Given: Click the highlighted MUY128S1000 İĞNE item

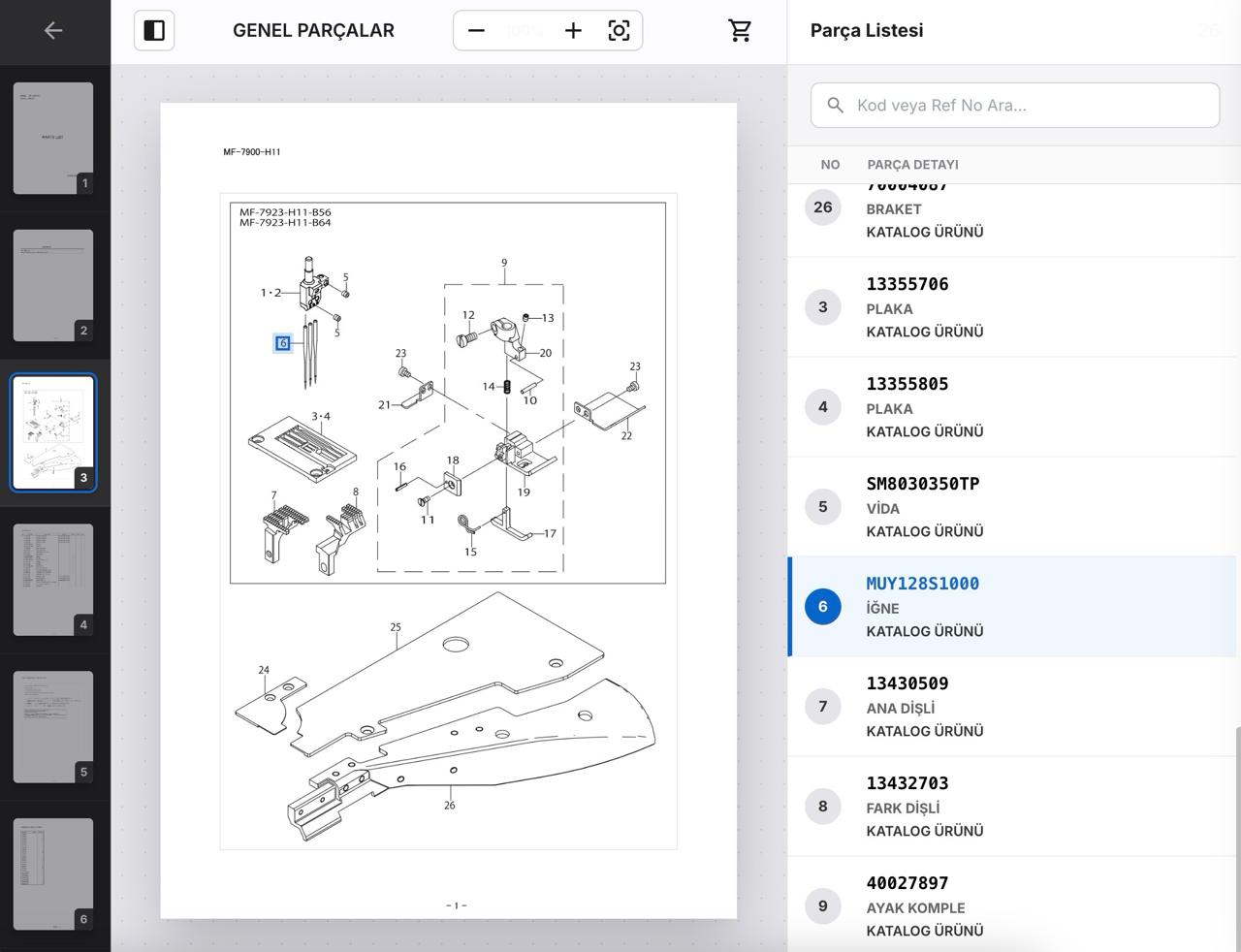Looking at the screenshot, I should 1011,607.
